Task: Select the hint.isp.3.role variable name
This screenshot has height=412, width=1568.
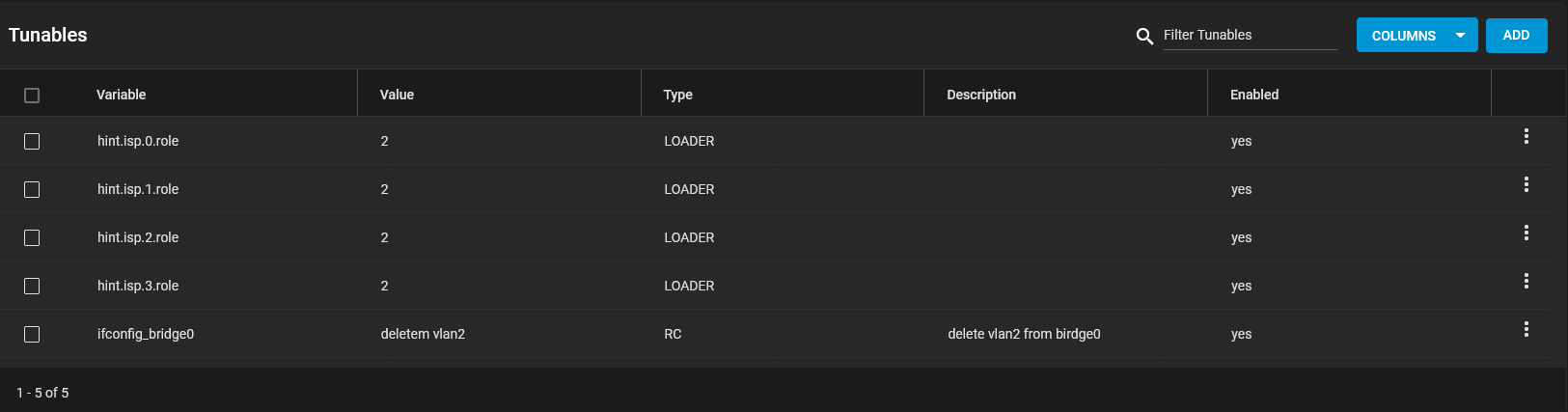Action: [x=138, y=286]
